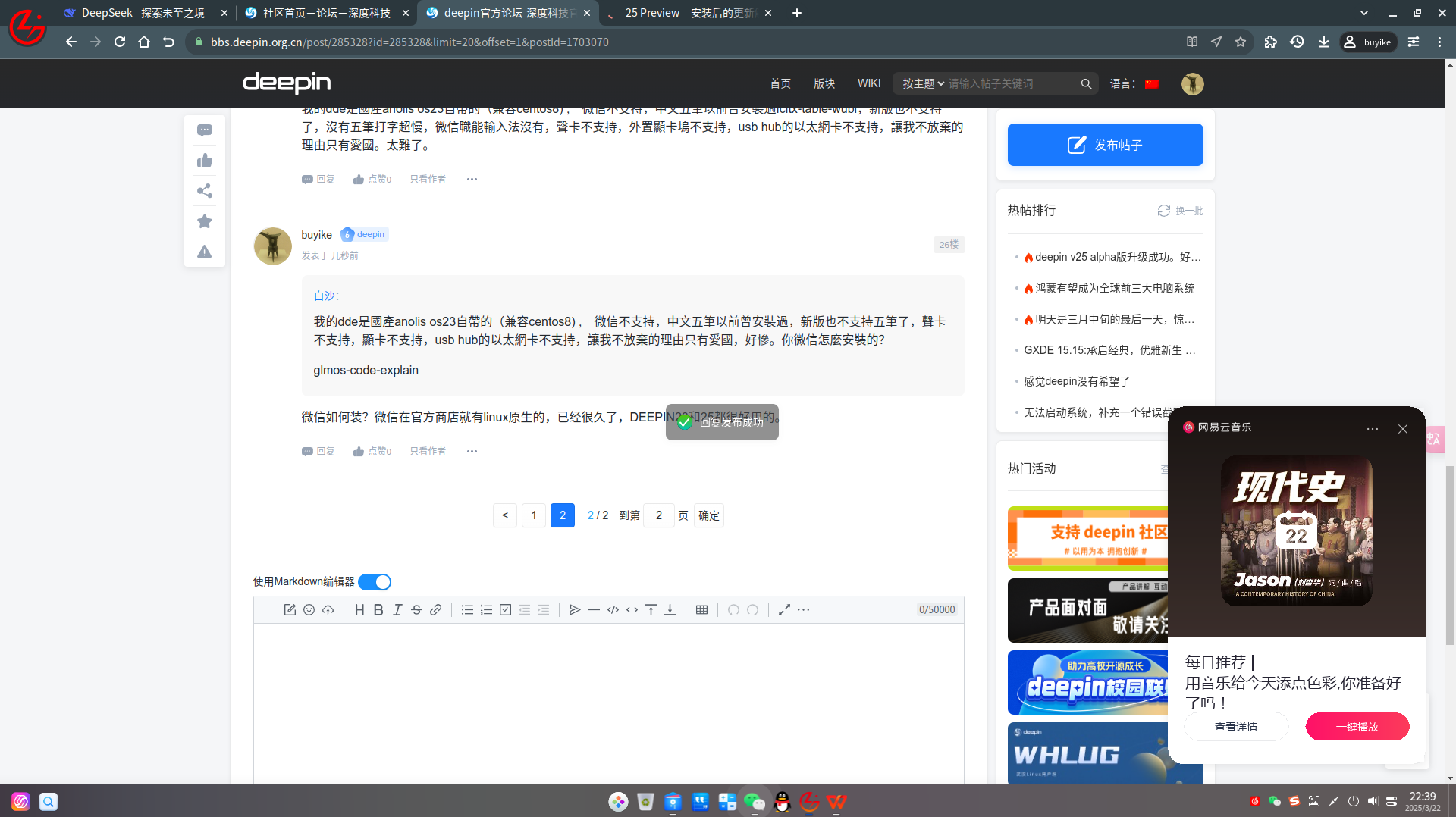Click the bold formatting icon in editor
Screen dimensions: 1456x817
click(378, 610)
